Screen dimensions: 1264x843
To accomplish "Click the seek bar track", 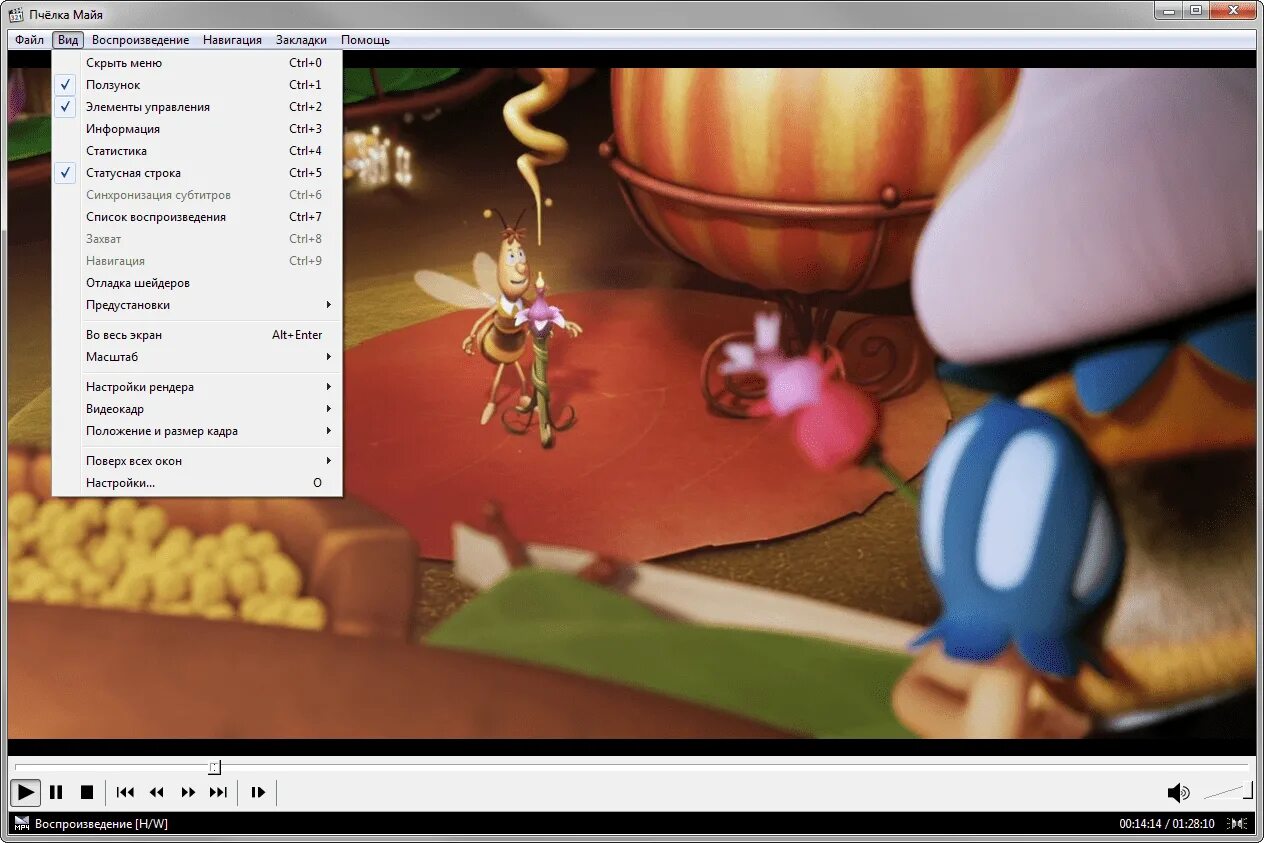I will click(631, 767).
